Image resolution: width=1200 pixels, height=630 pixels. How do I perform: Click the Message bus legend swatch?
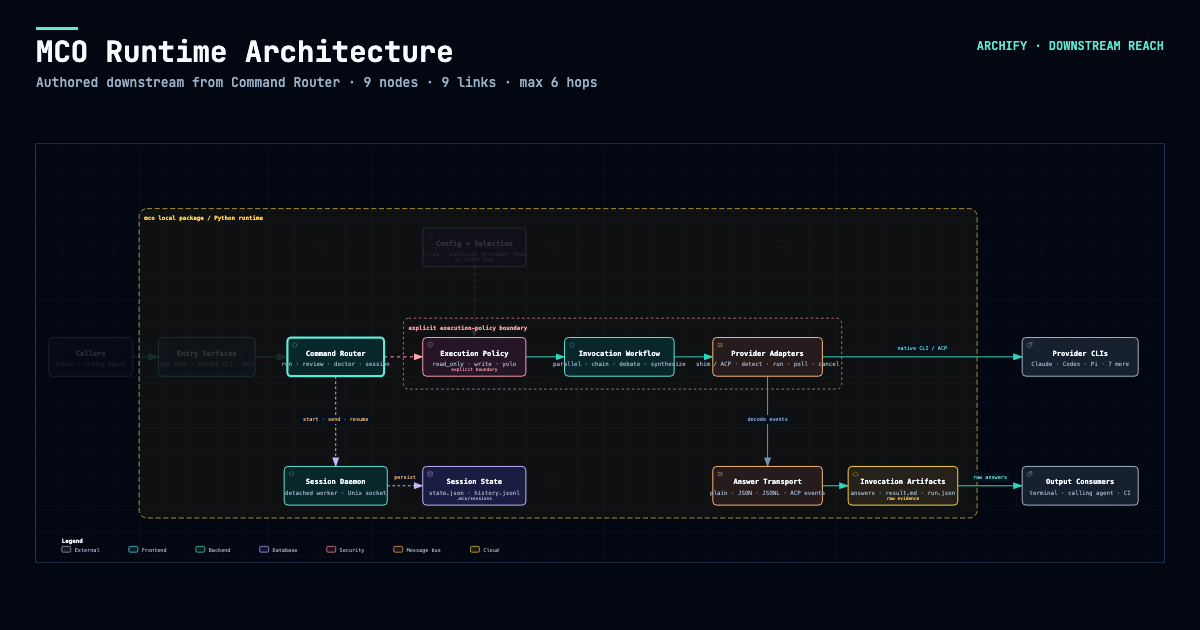click(x=398, y=549)
